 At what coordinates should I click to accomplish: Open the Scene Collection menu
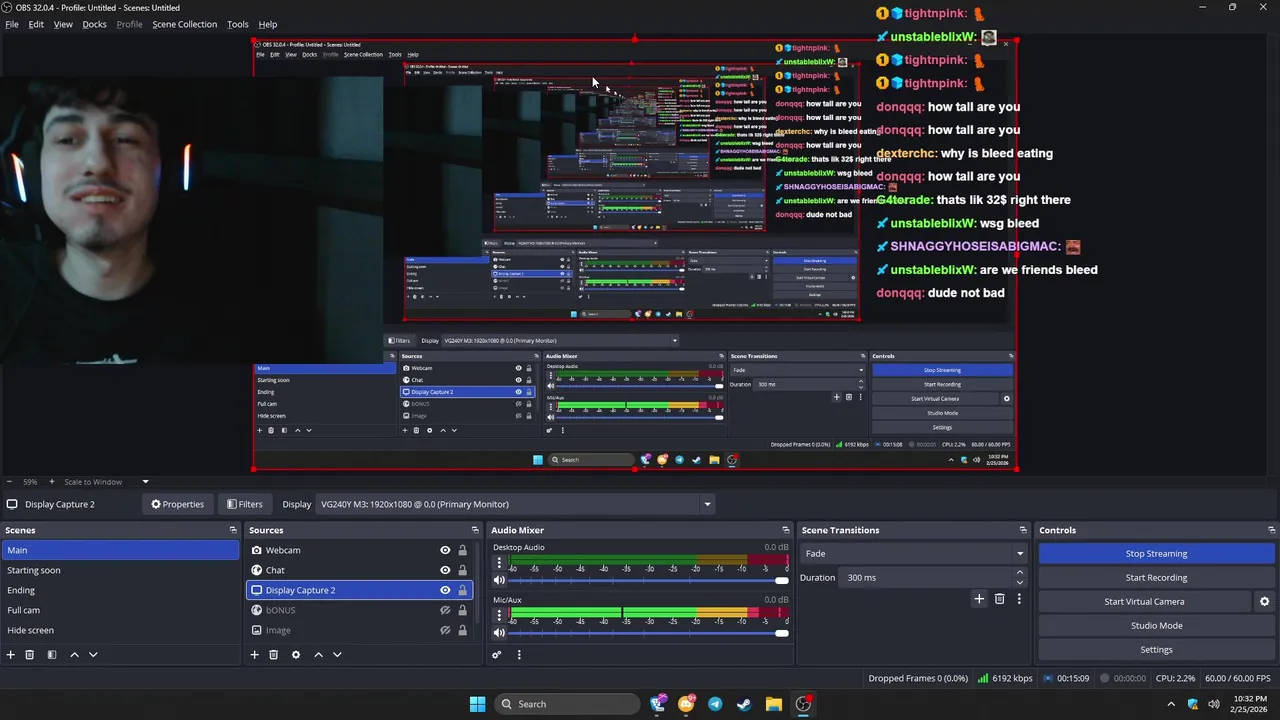click(x=184, y=24)
